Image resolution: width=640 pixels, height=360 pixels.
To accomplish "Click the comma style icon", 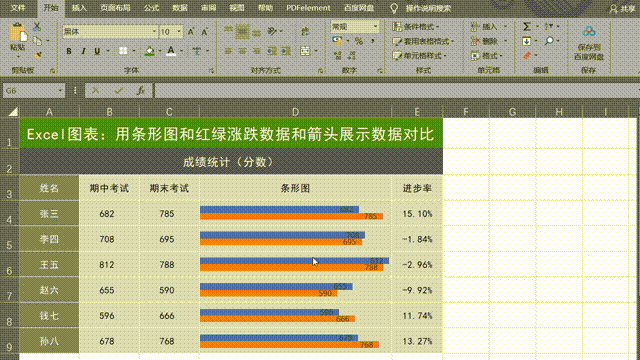I will click(x=373, y=41).
